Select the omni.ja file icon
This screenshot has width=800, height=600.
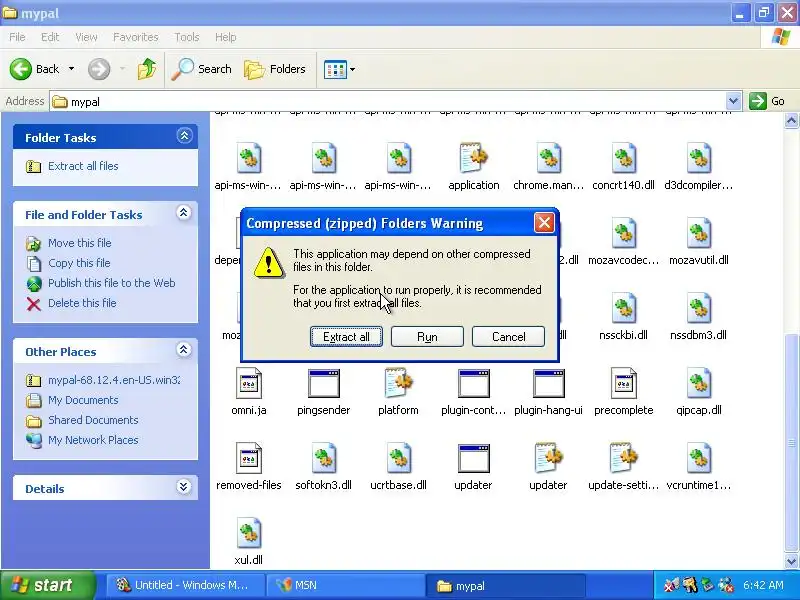click(248, 383)
